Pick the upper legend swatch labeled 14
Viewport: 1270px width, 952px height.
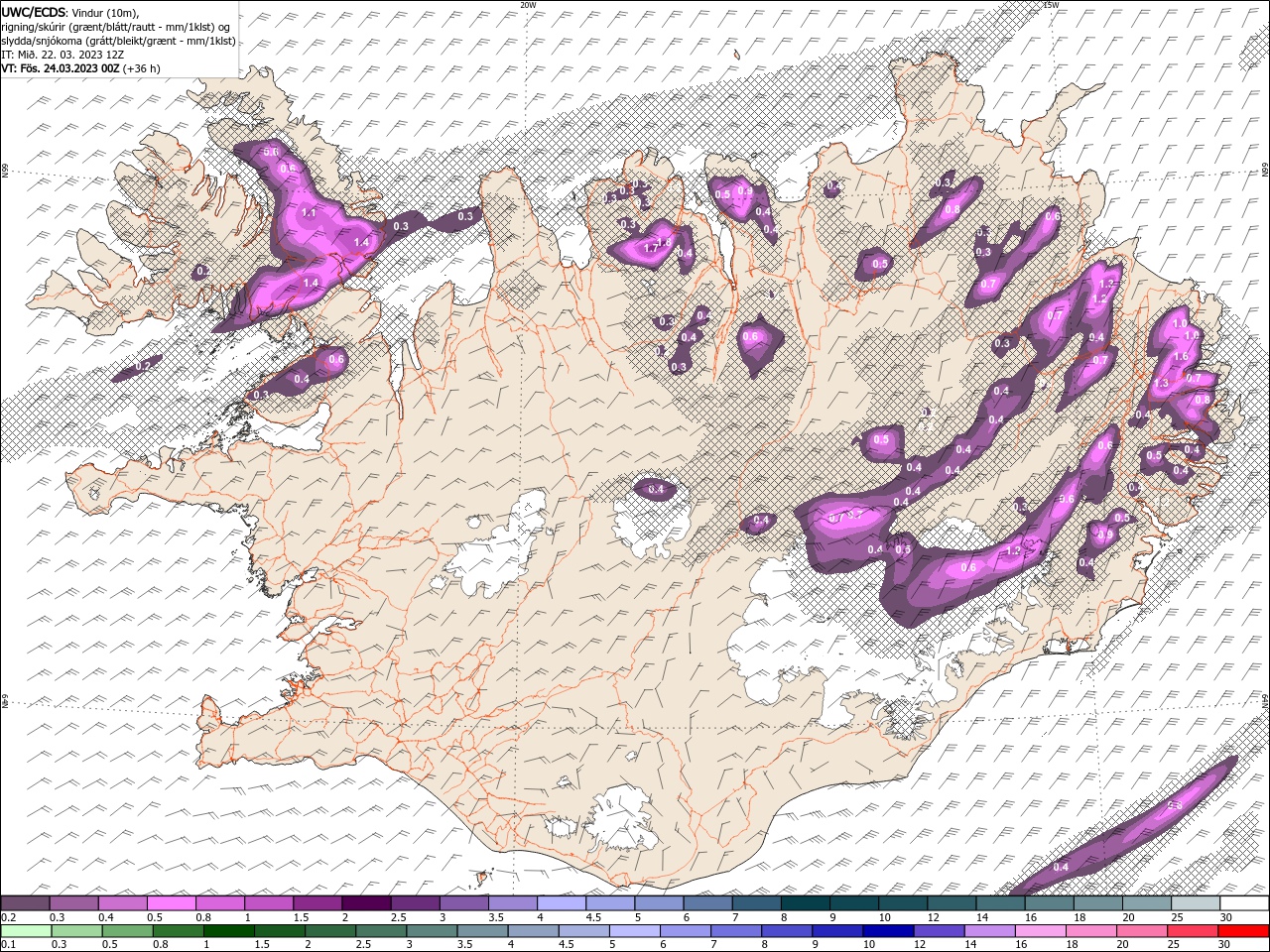(999, 903)
